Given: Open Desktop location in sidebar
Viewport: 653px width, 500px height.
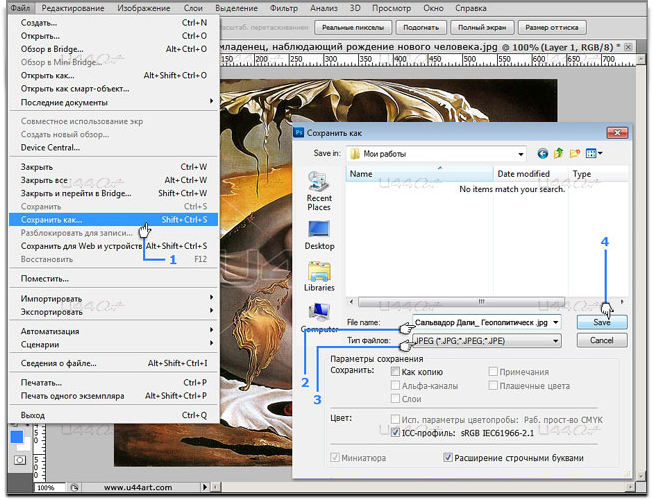Looking at the screenshot, I should (x=319, y=235).
